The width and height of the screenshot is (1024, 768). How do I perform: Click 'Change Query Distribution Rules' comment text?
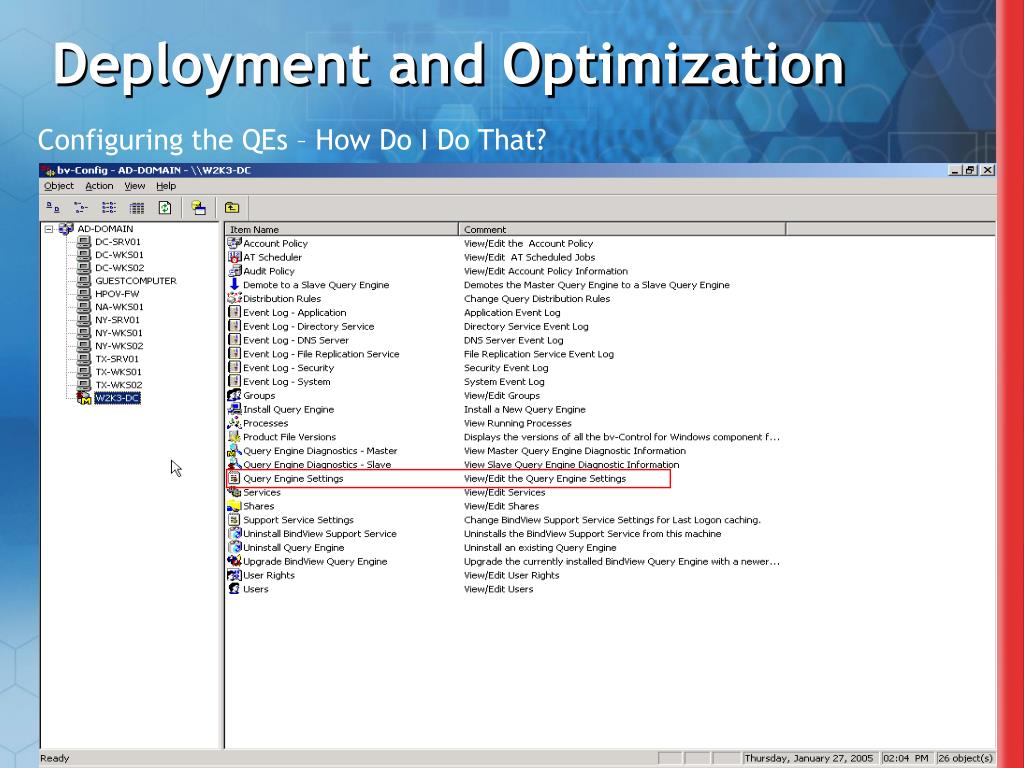pos(537,298)
